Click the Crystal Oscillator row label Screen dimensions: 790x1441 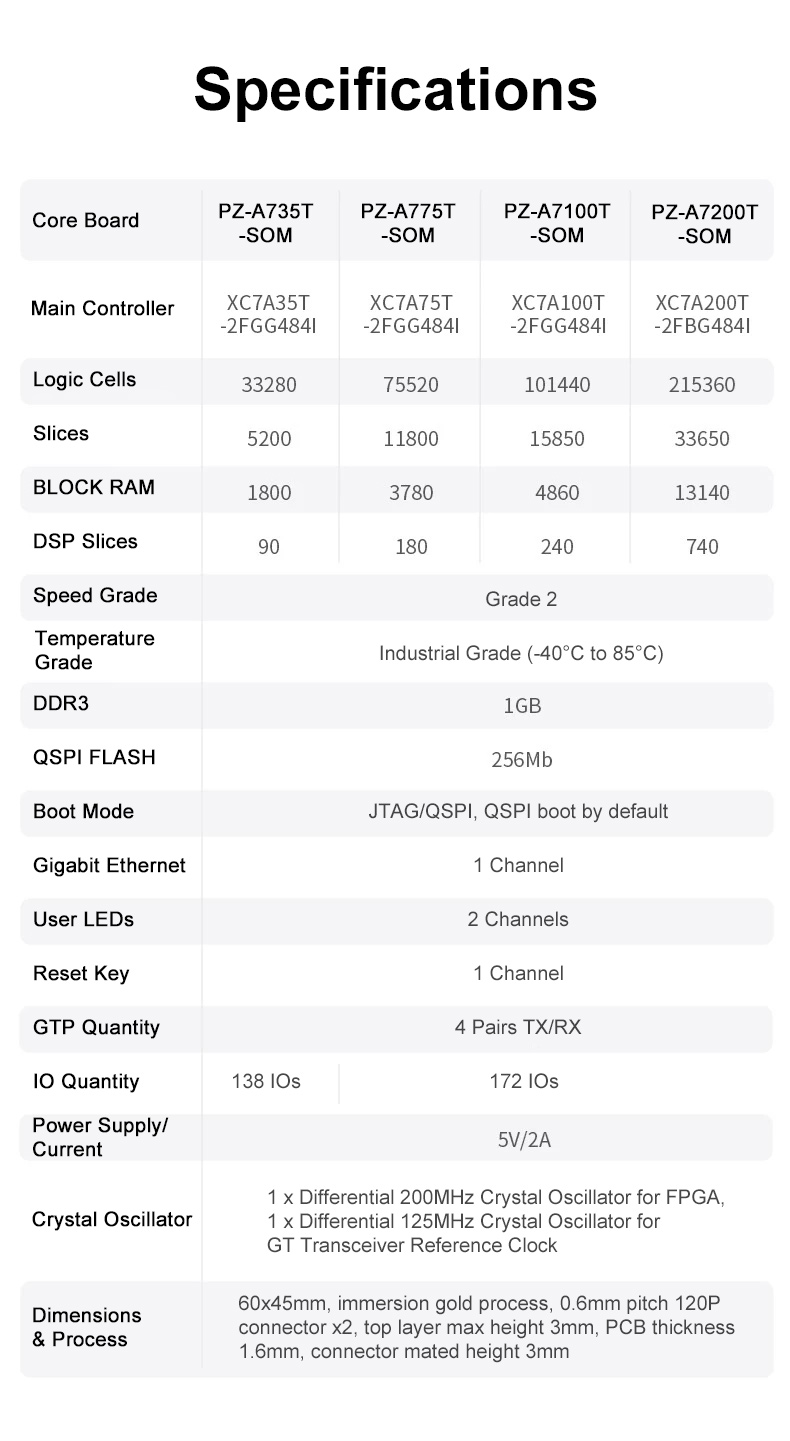(x=112, y=1219)
